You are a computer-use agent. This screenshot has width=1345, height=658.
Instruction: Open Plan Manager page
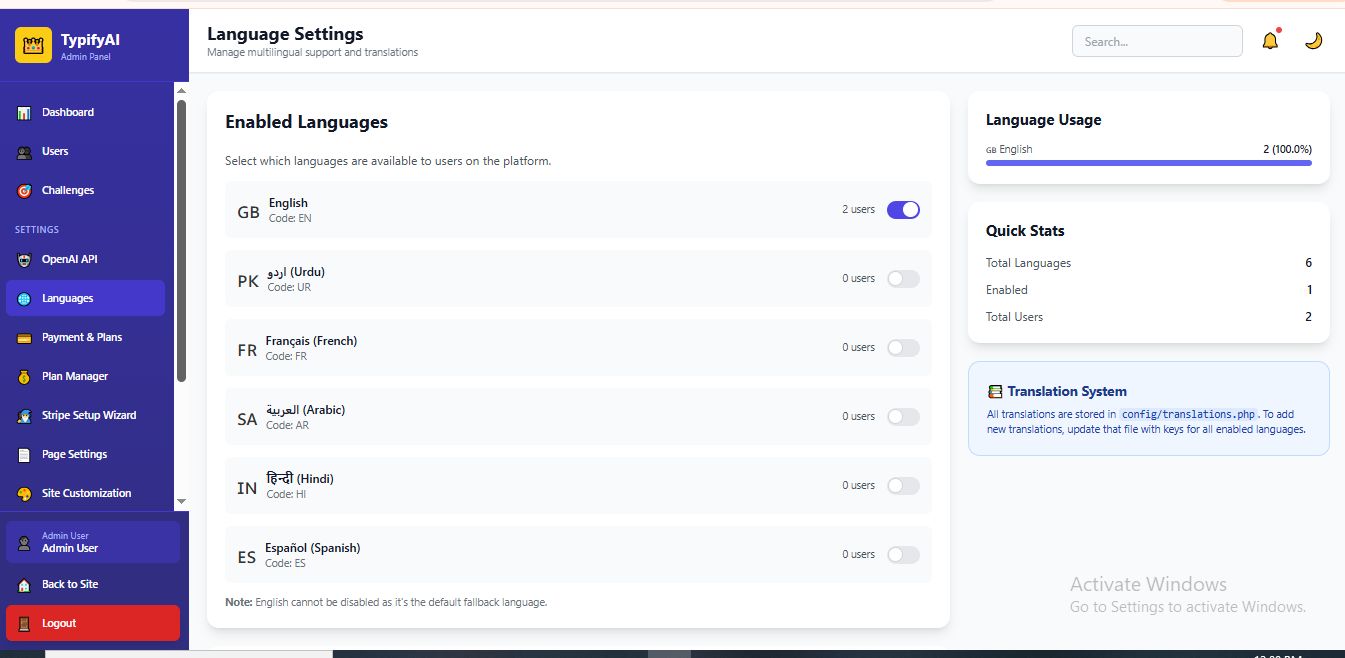click(85, 377)
